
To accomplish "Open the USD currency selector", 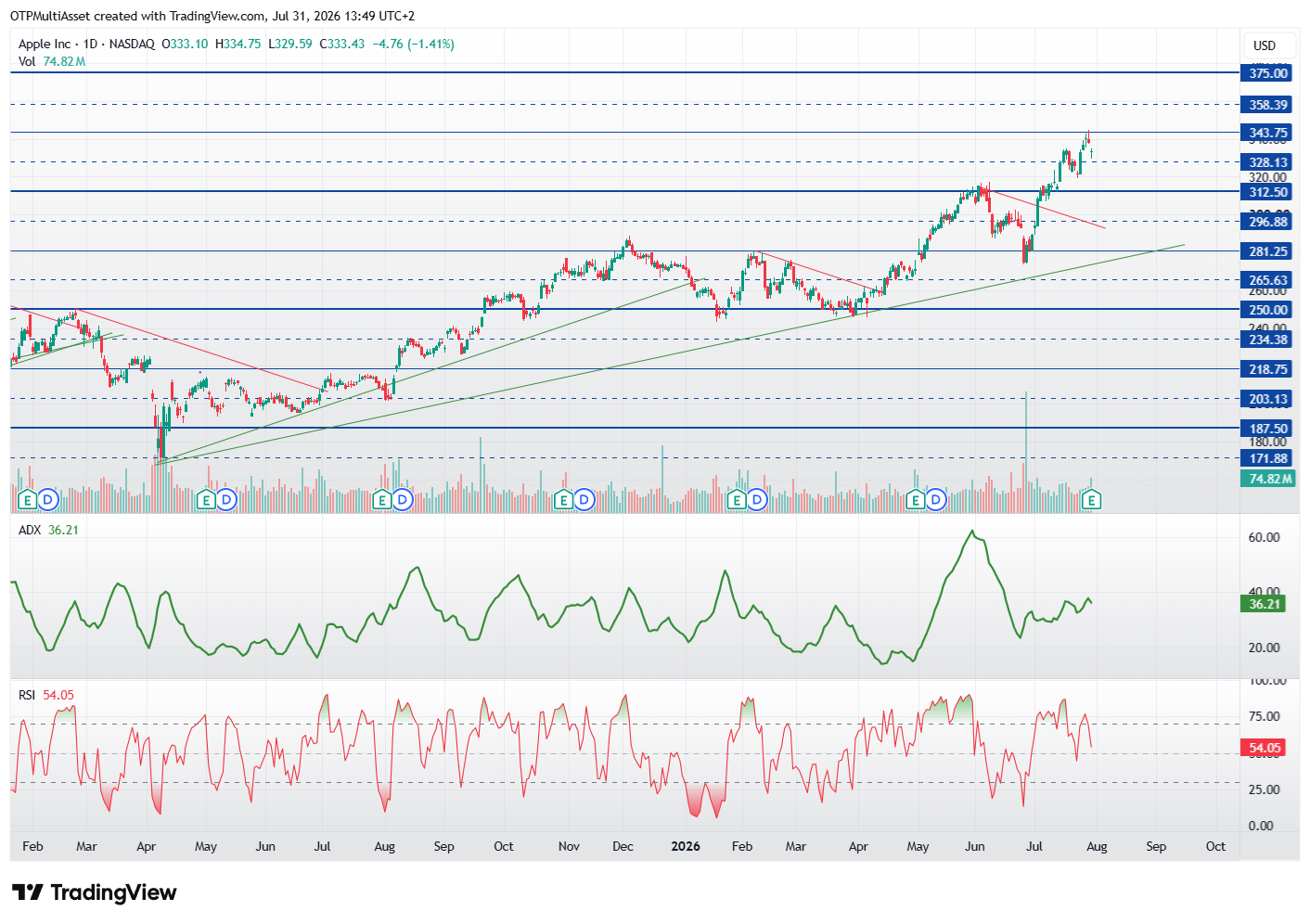I will (1265, 45).
